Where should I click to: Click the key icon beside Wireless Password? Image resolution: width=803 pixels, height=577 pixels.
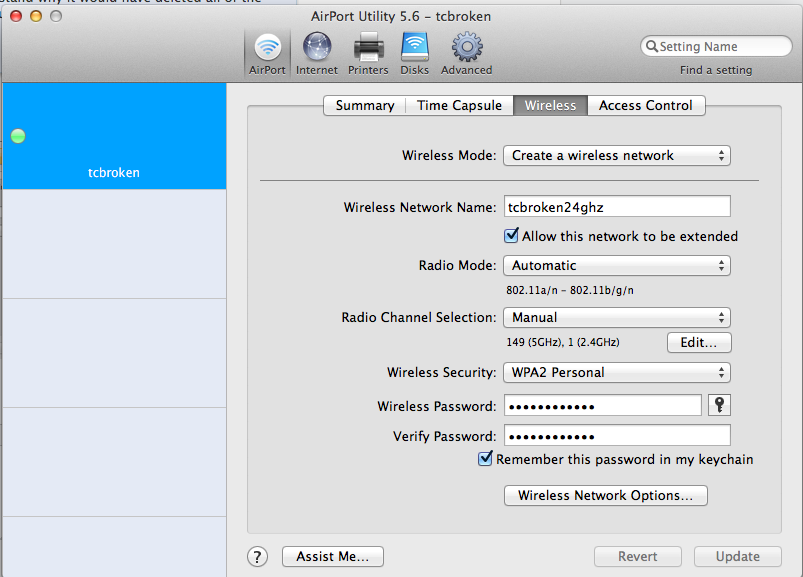[x=720, y=405]
